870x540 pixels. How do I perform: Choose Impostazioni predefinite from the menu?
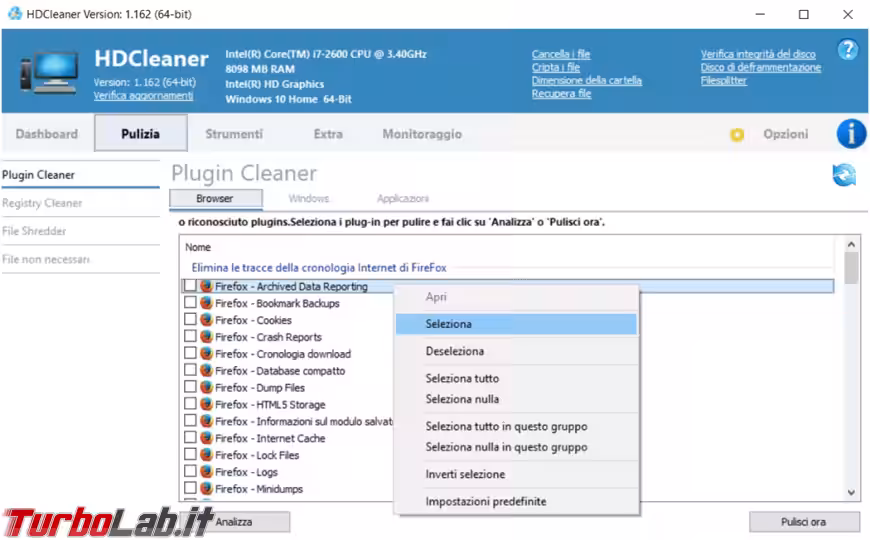[x=516, y=501]
